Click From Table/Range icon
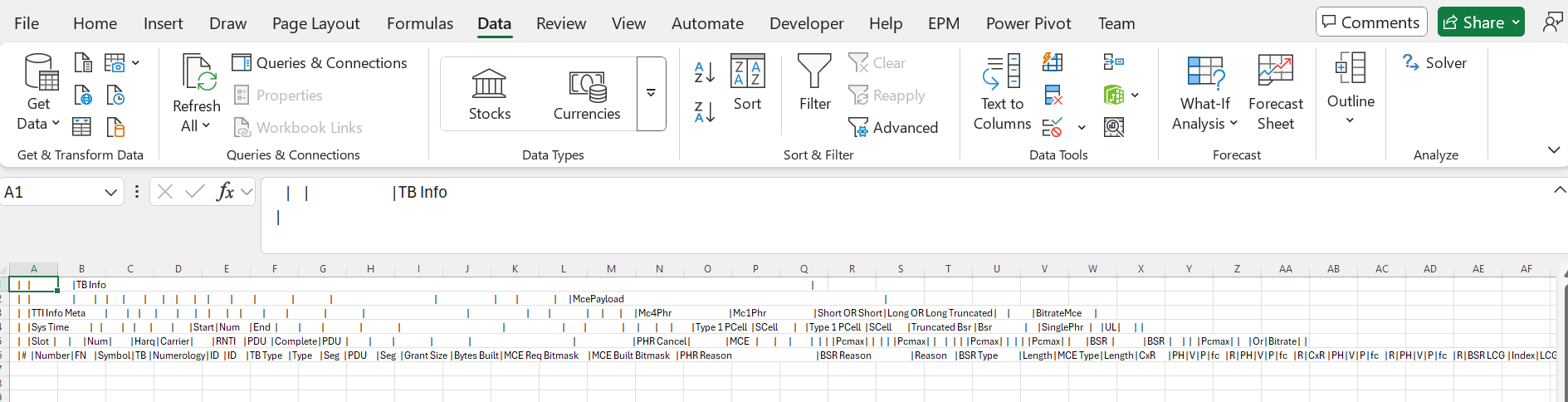 coord(81,127)
